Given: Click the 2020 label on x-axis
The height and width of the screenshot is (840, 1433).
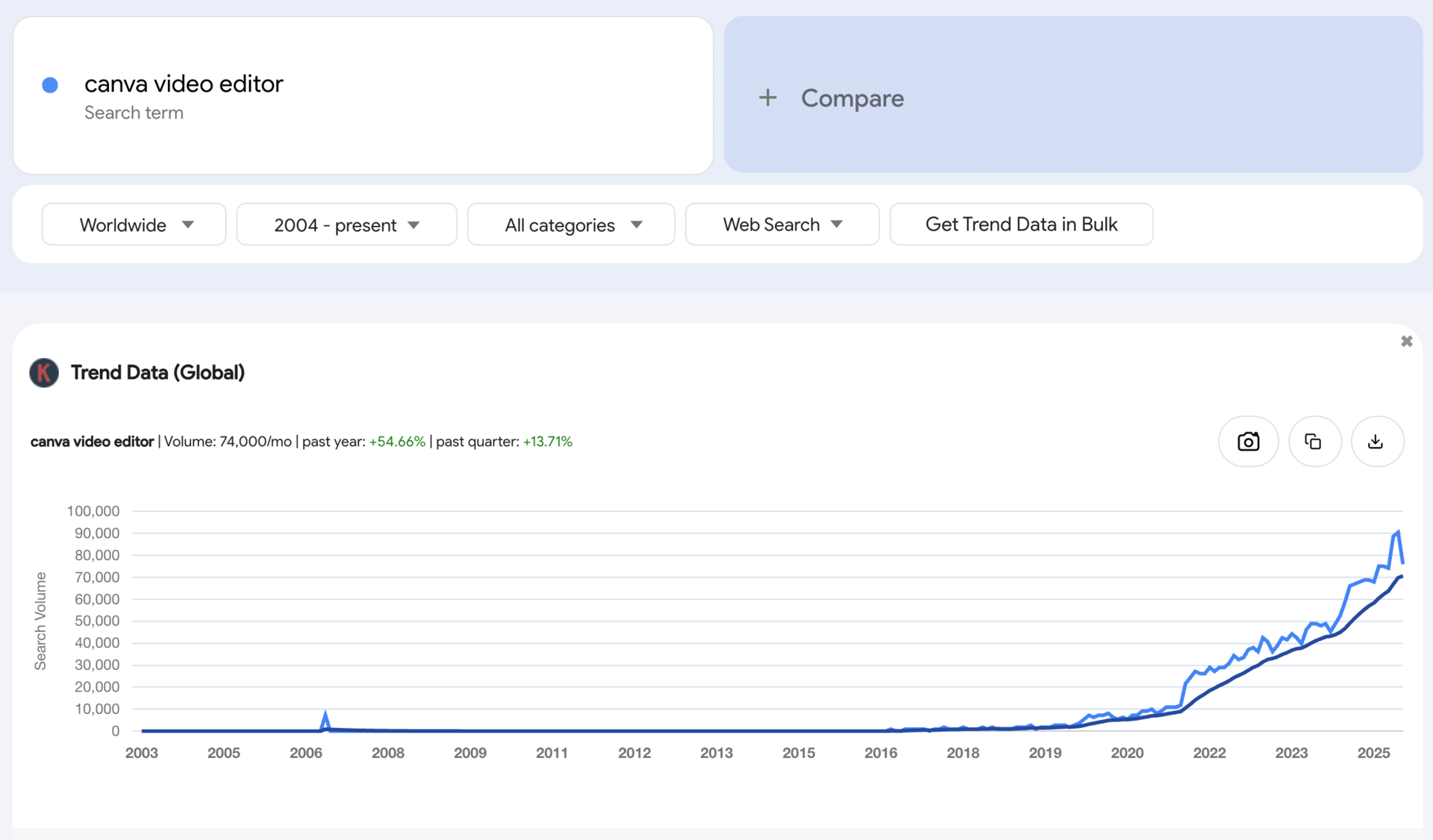Looking at the screenshot, I should (1127, 753).
